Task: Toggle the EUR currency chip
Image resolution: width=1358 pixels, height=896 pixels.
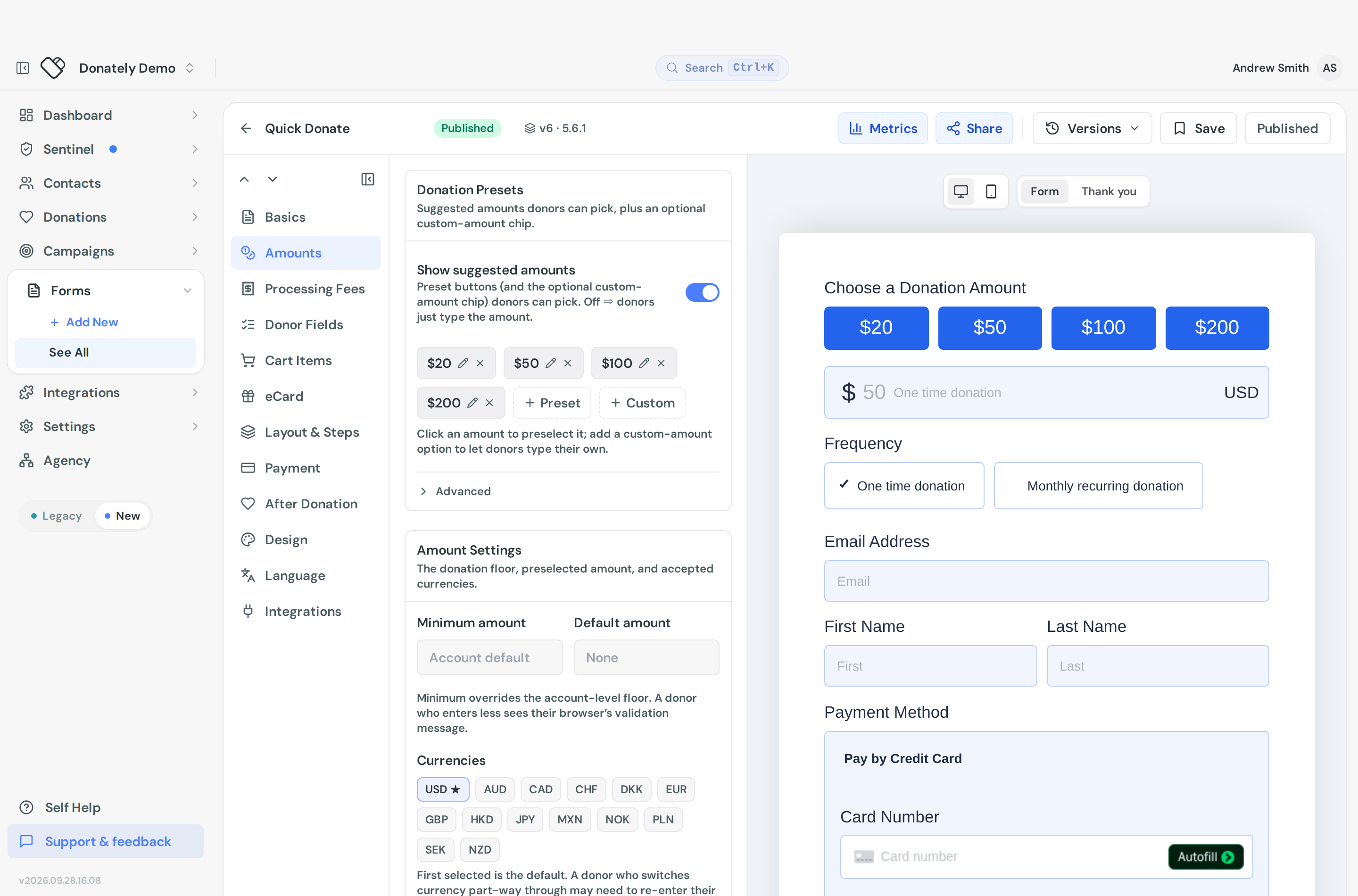Action: (676, 789)
